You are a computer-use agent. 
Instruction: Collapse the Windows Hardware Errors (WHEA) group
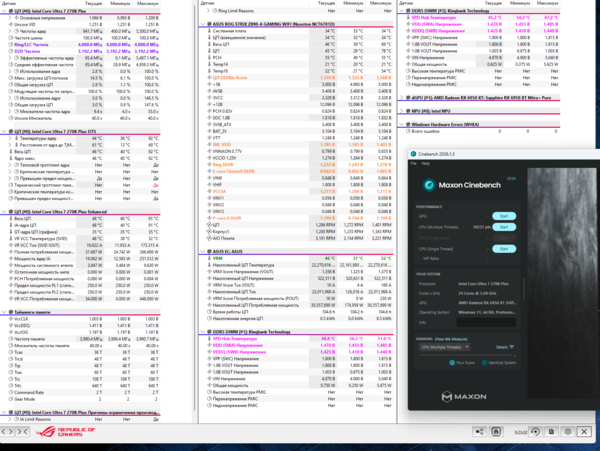pos(401,125)
